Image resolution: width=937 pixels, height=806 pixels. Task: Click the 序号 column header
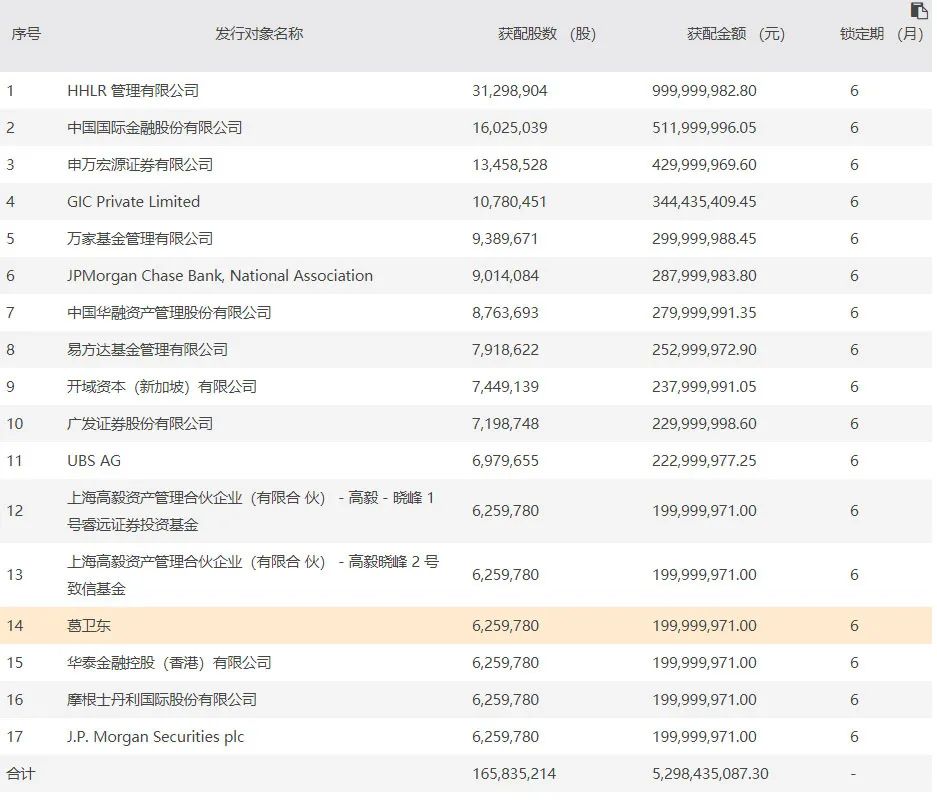click(25, 34)
